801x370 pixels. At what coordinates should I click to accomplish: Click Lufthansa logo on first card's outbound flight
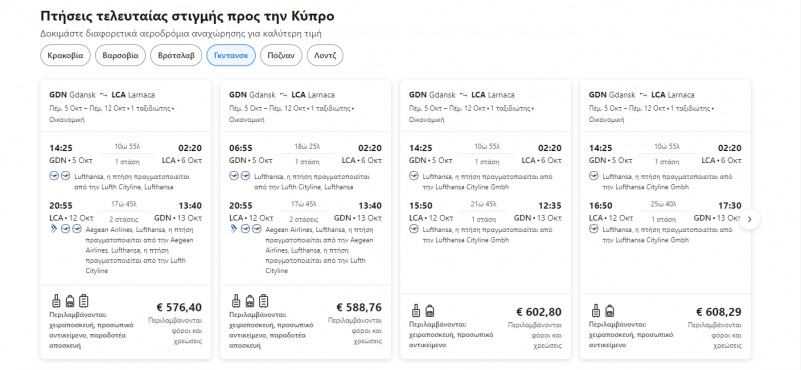point(55,176)
